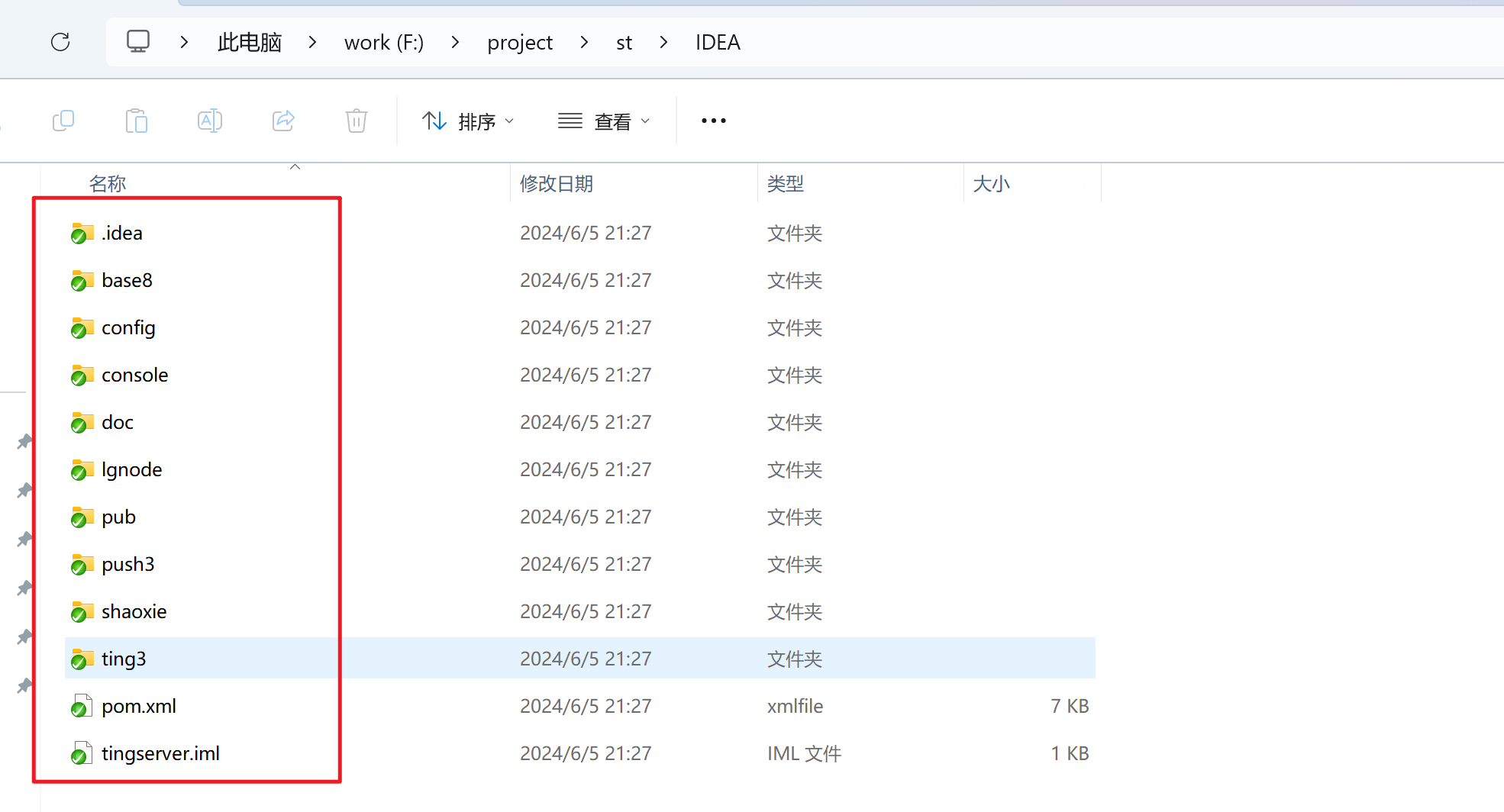Click the Rename toolbar icon
The height and width of the screenshot is (812, 1504).
210,121
